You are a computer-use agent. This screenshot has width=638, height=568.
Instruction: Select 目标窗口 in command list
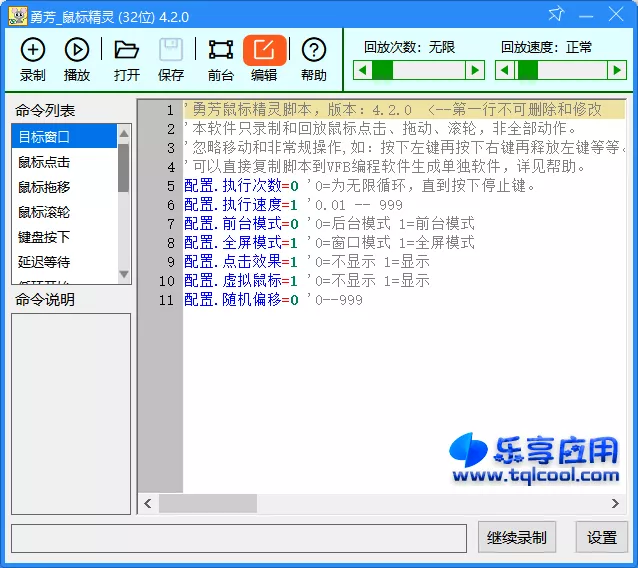pos(64,137)
